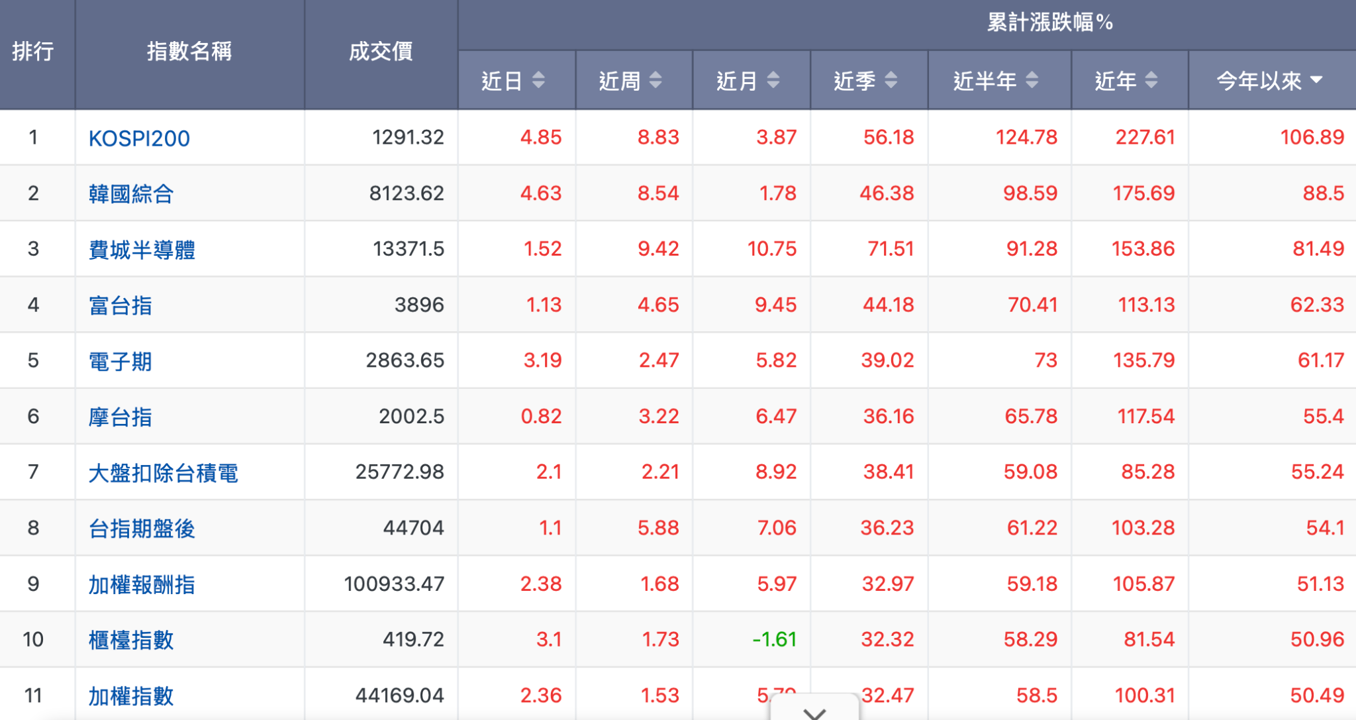Open the 摩台指 index link
1356x720 pixels.
click(x=120, y=417)
